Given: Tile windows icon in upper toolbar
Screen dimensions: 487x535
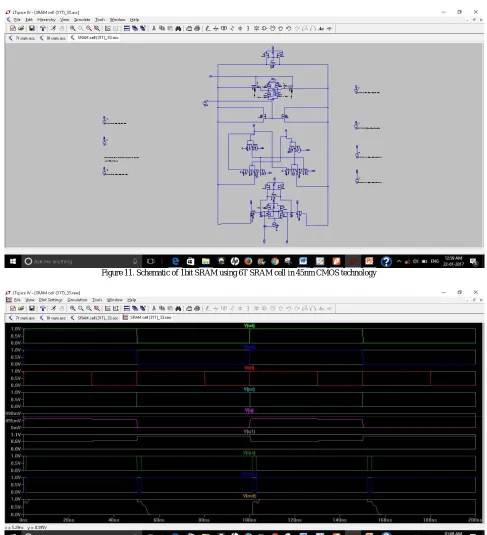Looking at the screenshot, I should click(127, 28).
